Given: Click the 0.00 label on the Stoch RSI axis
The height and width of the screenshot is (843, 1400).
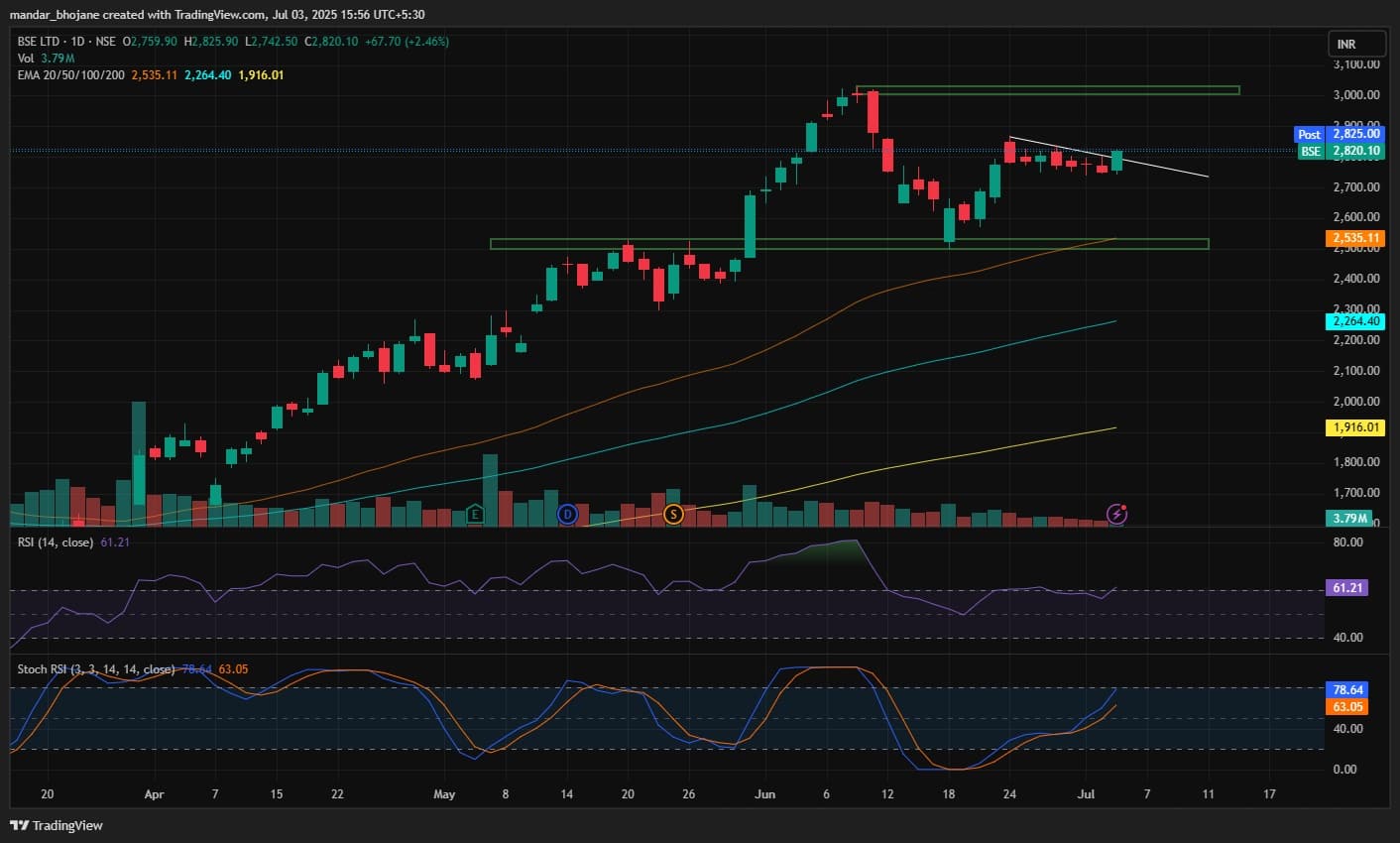Looking at the screenshot, I should (x=1345, y=770).
